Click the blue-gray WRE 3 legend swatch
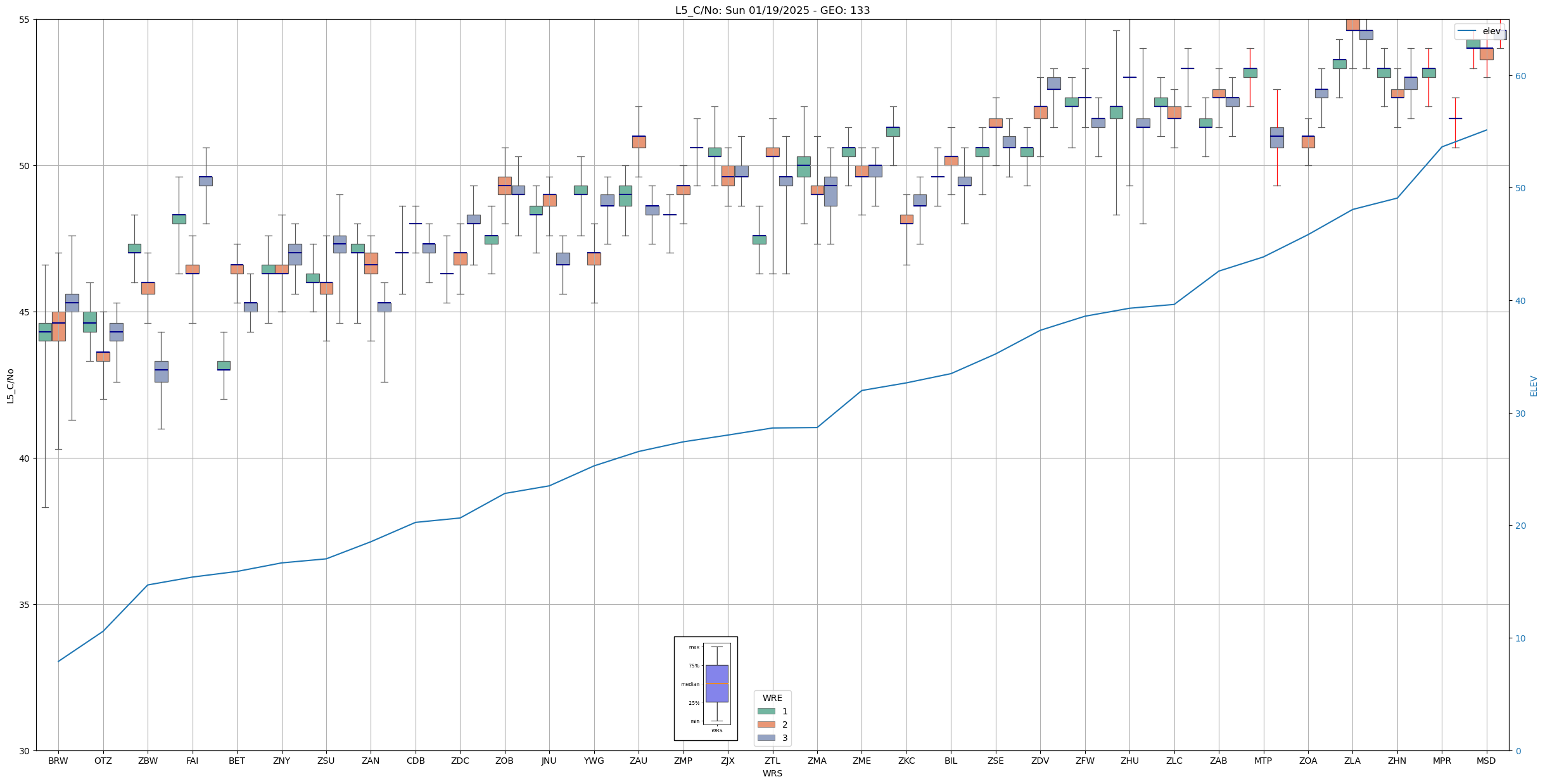This screenshot has height=784, width=1545. pyautogui.click(x=766, y=738)
